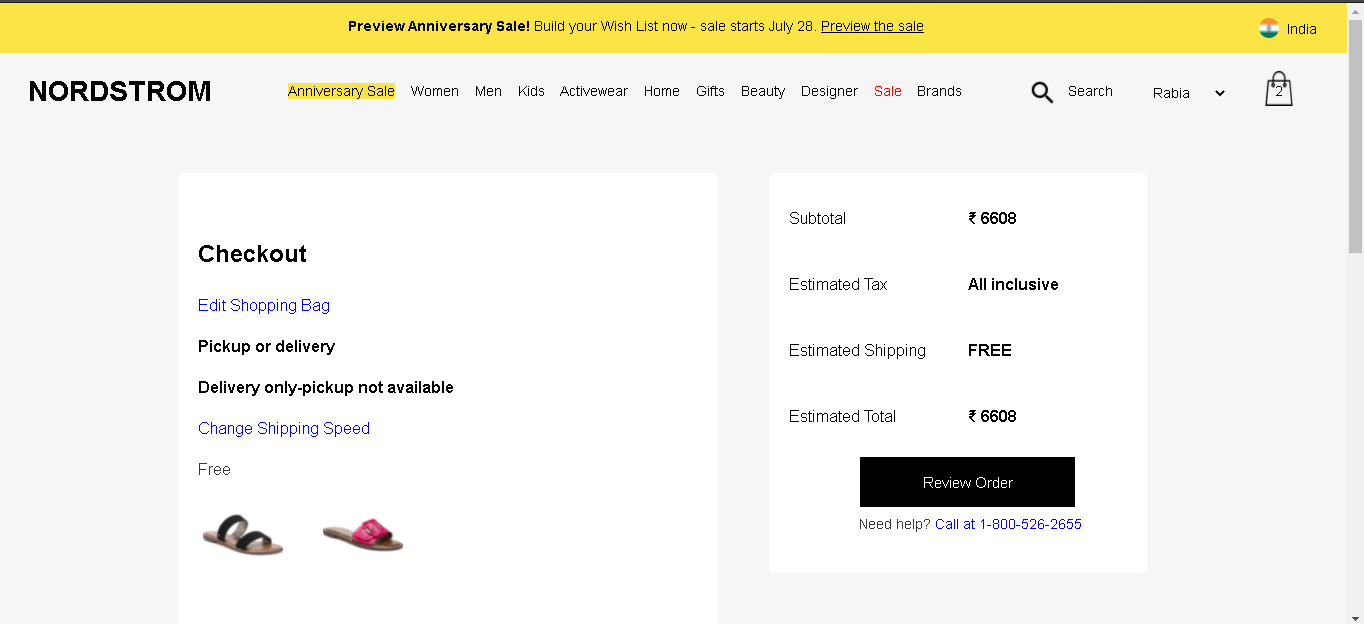Click the Review Order button

[967, 482]
